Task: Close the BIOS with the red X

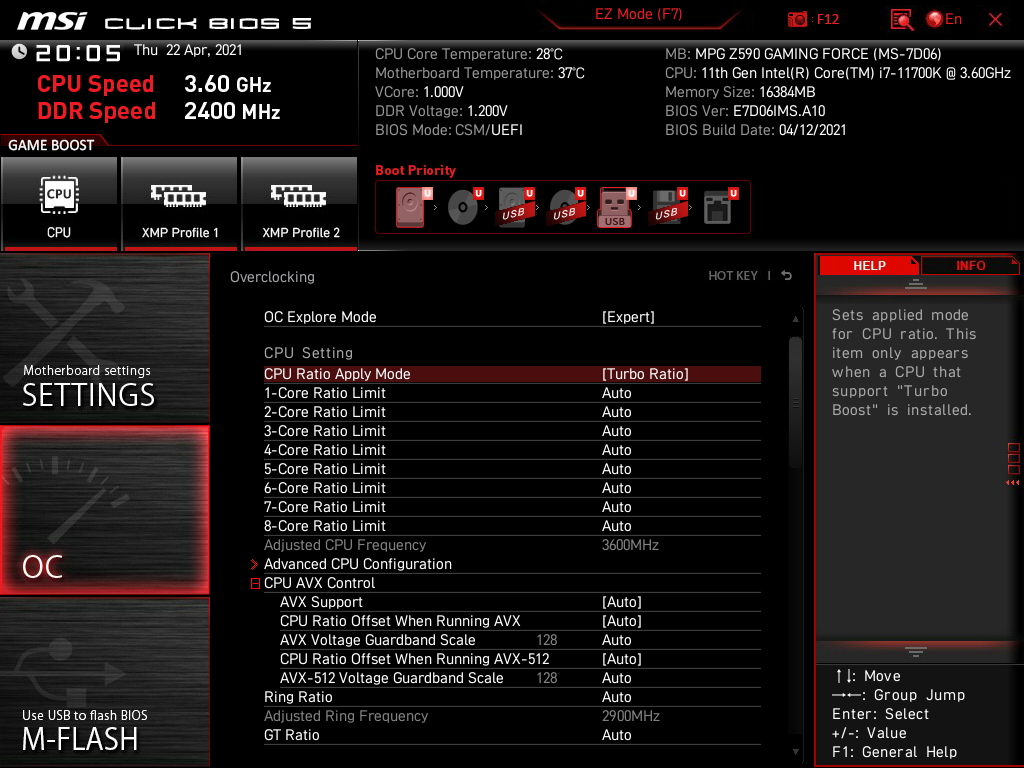Action: pos(995,20)
